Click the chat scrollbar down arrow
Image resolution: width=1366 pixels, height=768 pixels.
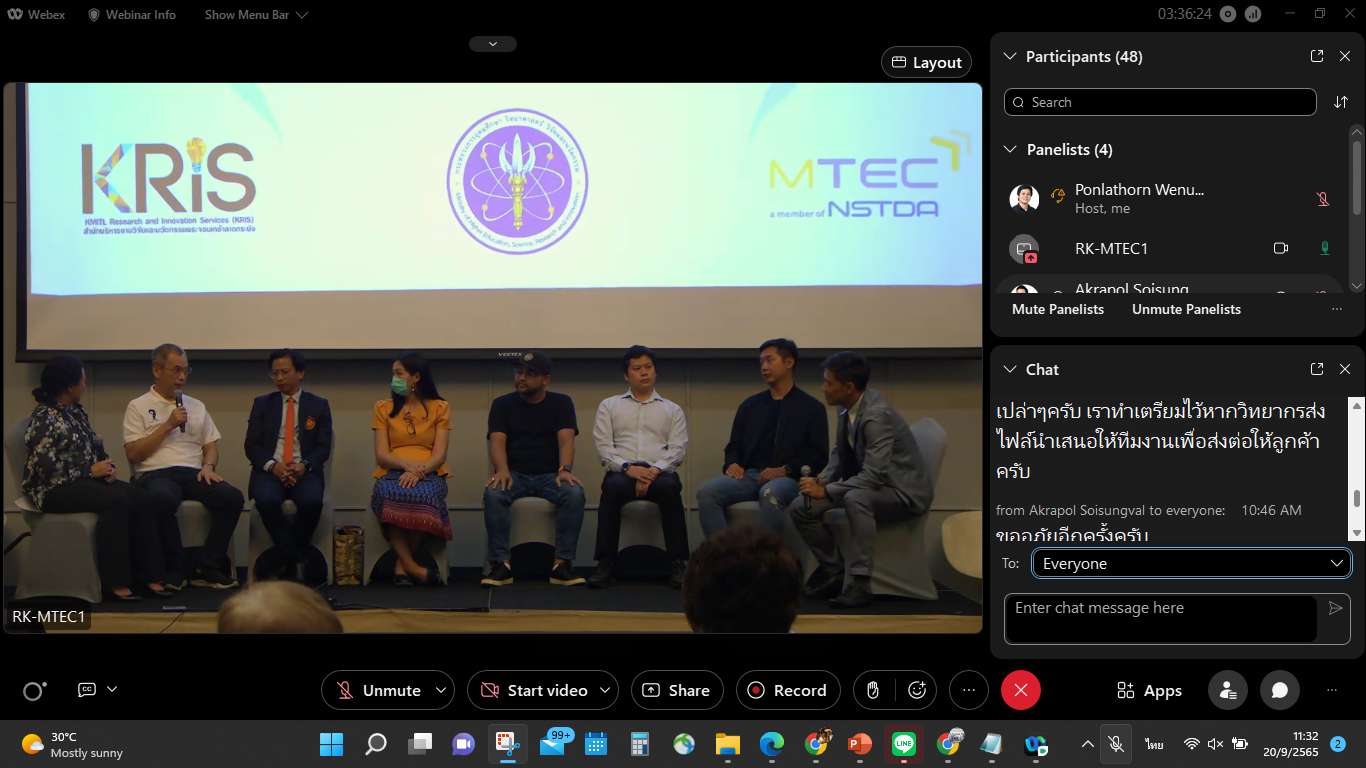point(1357,533)
